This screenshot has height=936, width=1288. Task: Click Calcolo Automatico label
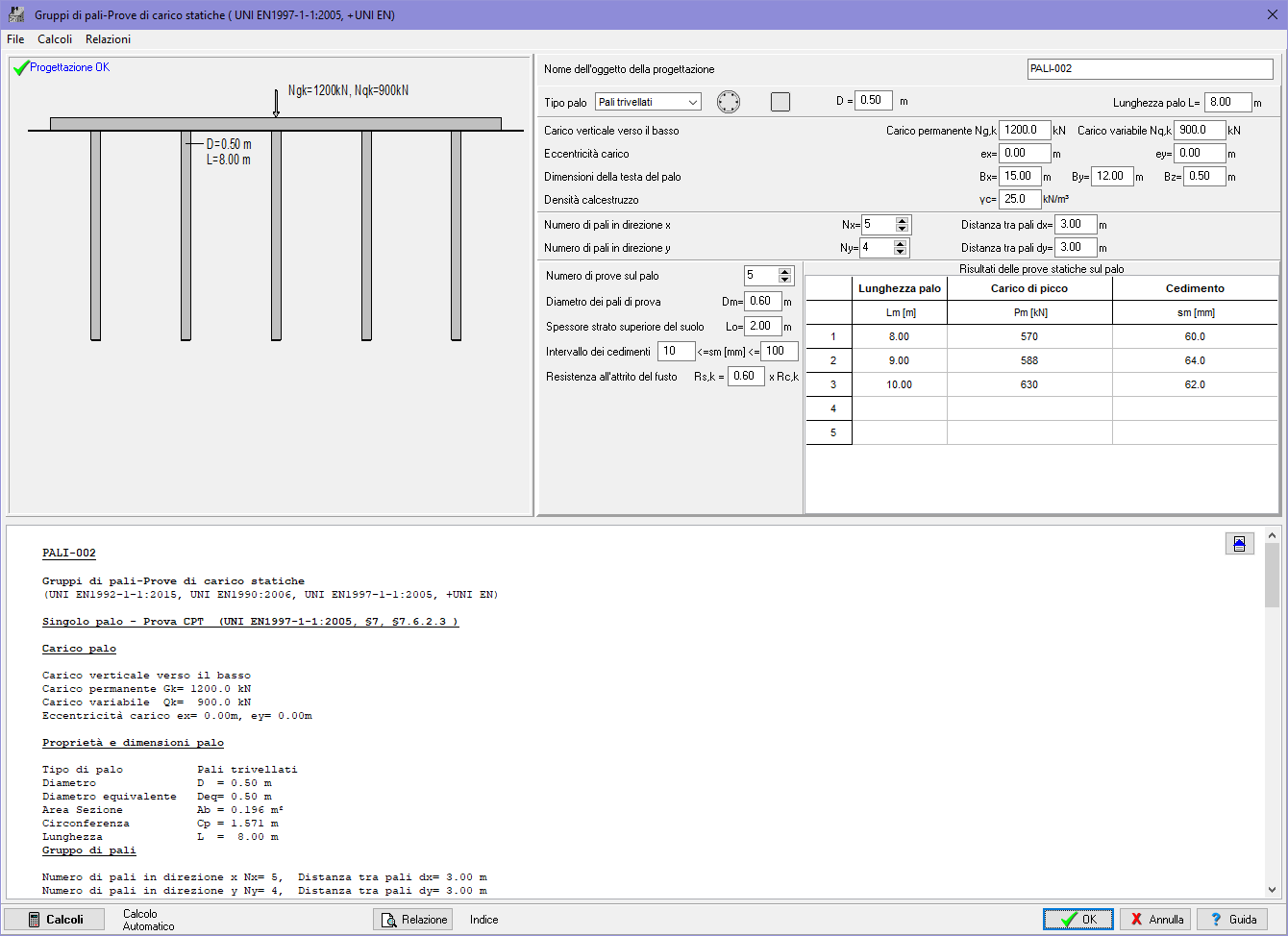[x=149, y=920]
